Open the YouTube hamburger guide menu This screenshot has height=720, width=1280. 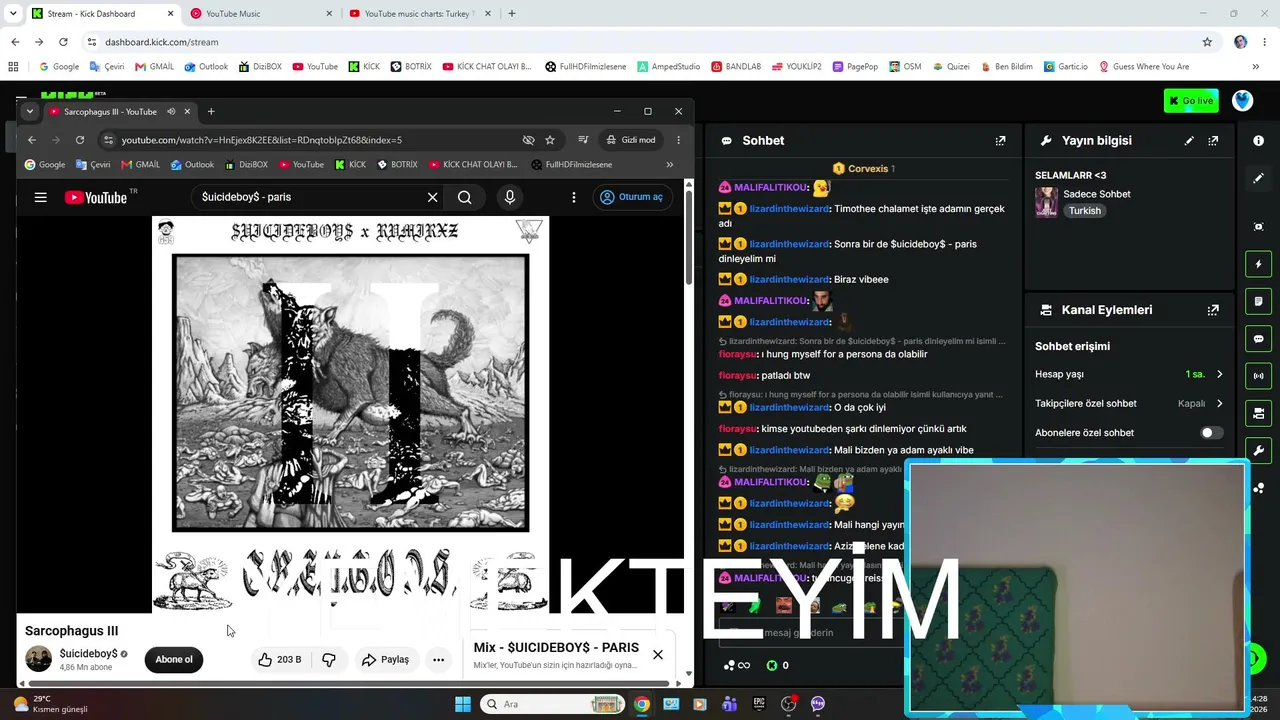coord(40,197)
